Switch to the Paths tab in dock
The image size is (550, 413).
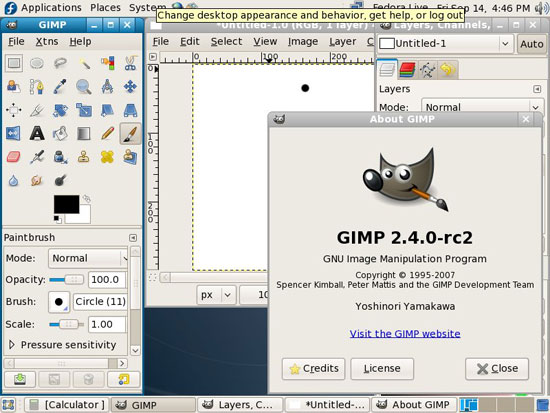click(427, 70)
